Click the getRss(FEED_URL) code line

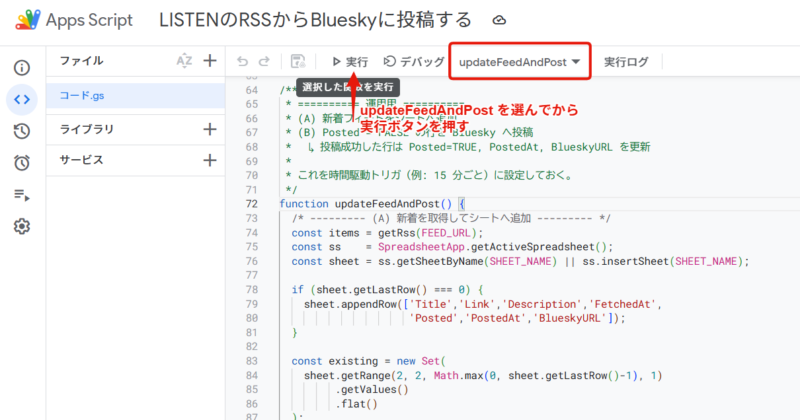[x=387, y=233]
